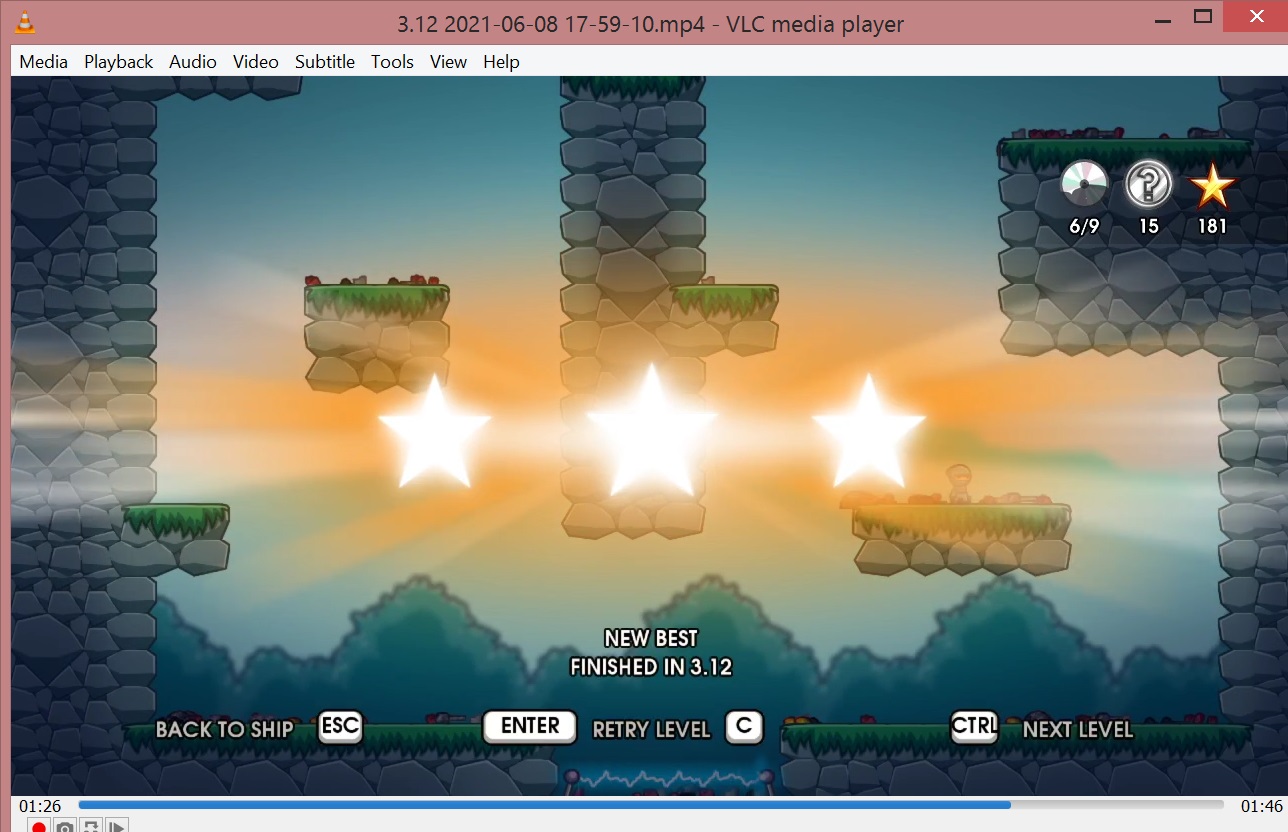Open the Media menu
The image size is (1288, 832).
pyautogui.click(x=44, y=62)
